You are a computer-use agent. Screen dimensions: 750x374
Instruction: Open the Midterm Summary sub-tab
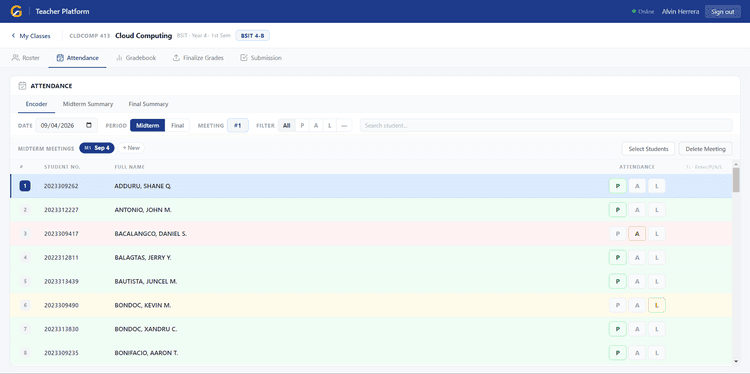(88, 104)
